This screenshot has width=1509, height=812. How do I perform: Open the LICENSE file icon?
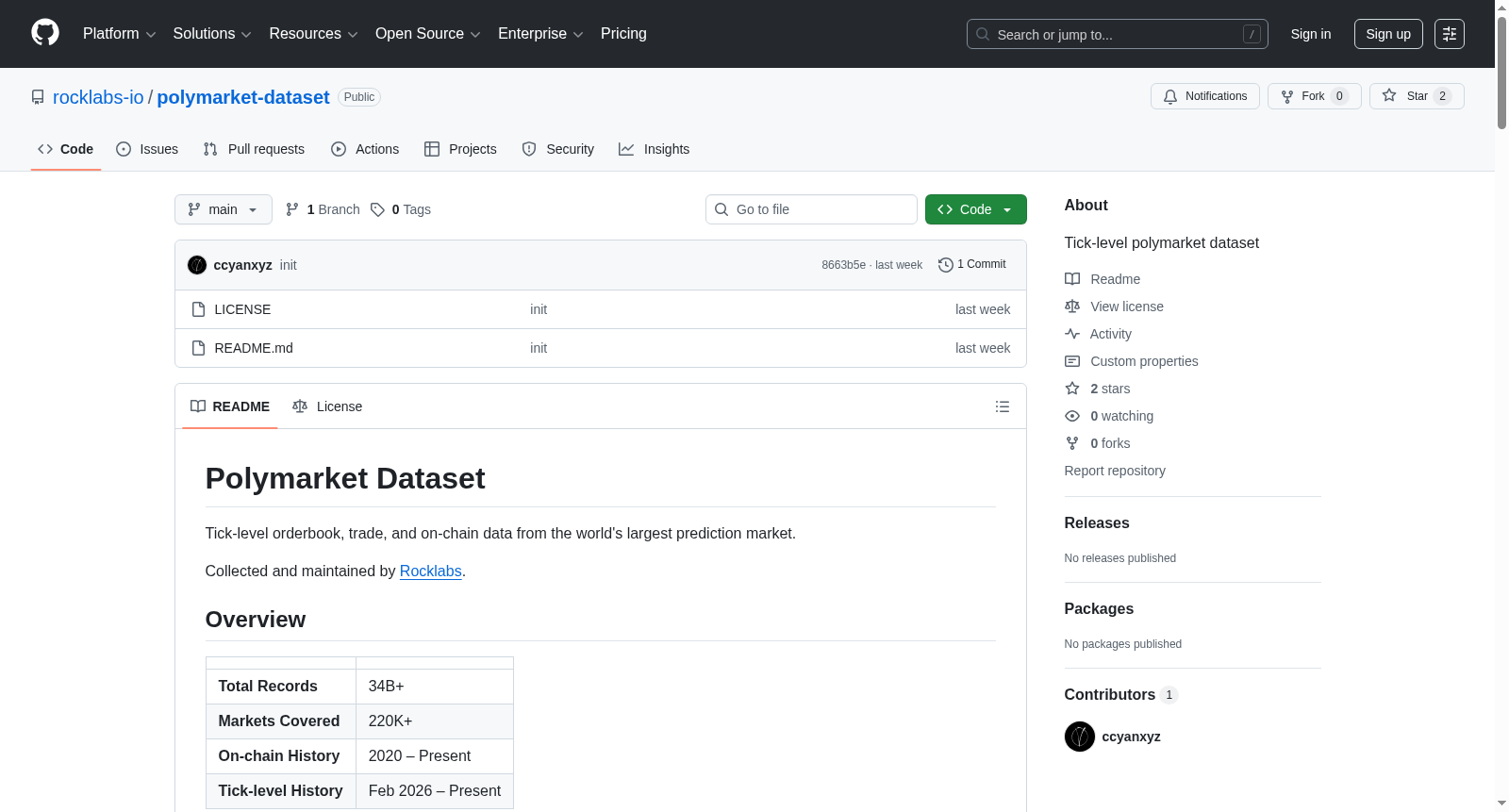pyautogui.click(x=198, y=309)
